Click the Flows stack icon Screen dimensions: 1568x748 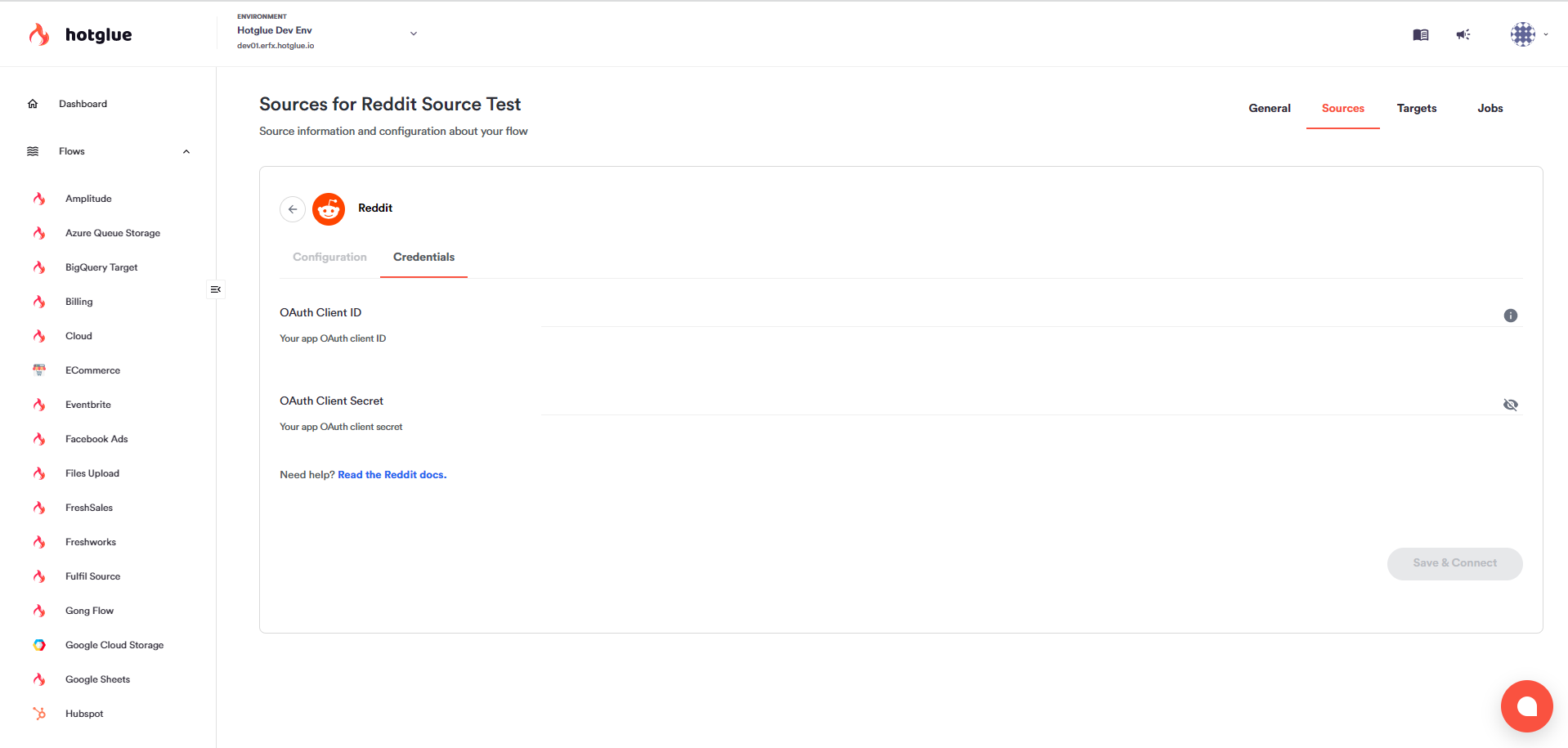[x=33, y=151]
